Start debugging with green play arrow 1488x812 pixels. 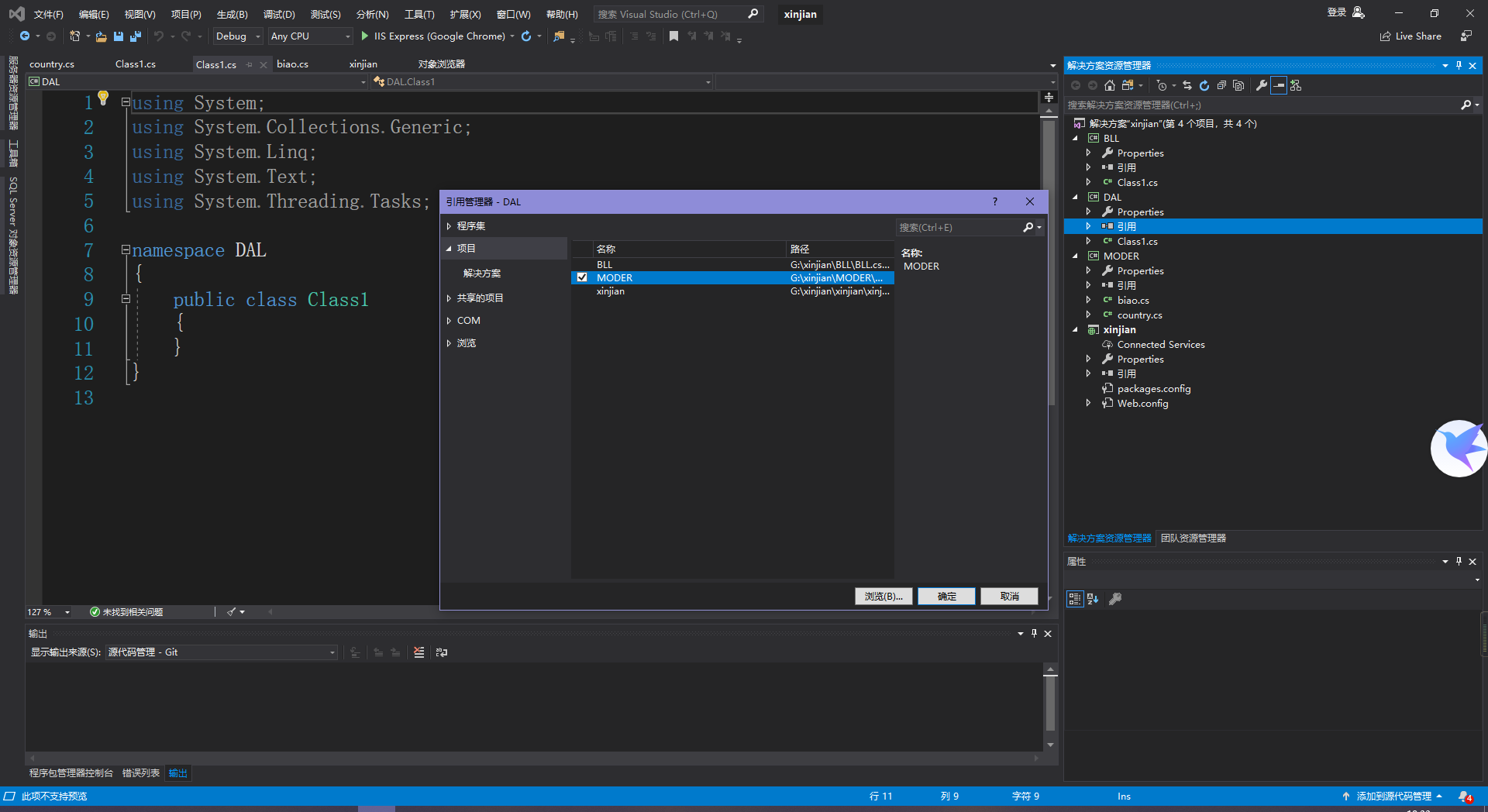[365, 36]
